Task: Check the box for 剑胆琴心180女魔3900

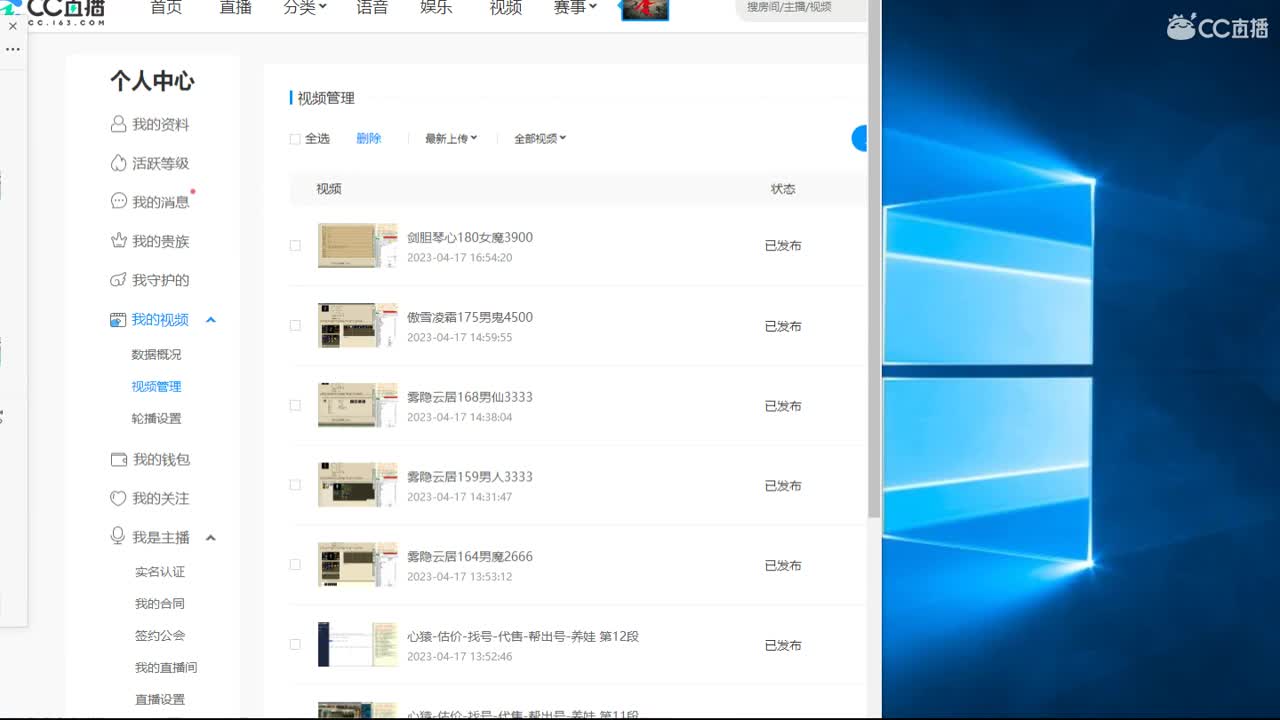Action: coord(295,245)
